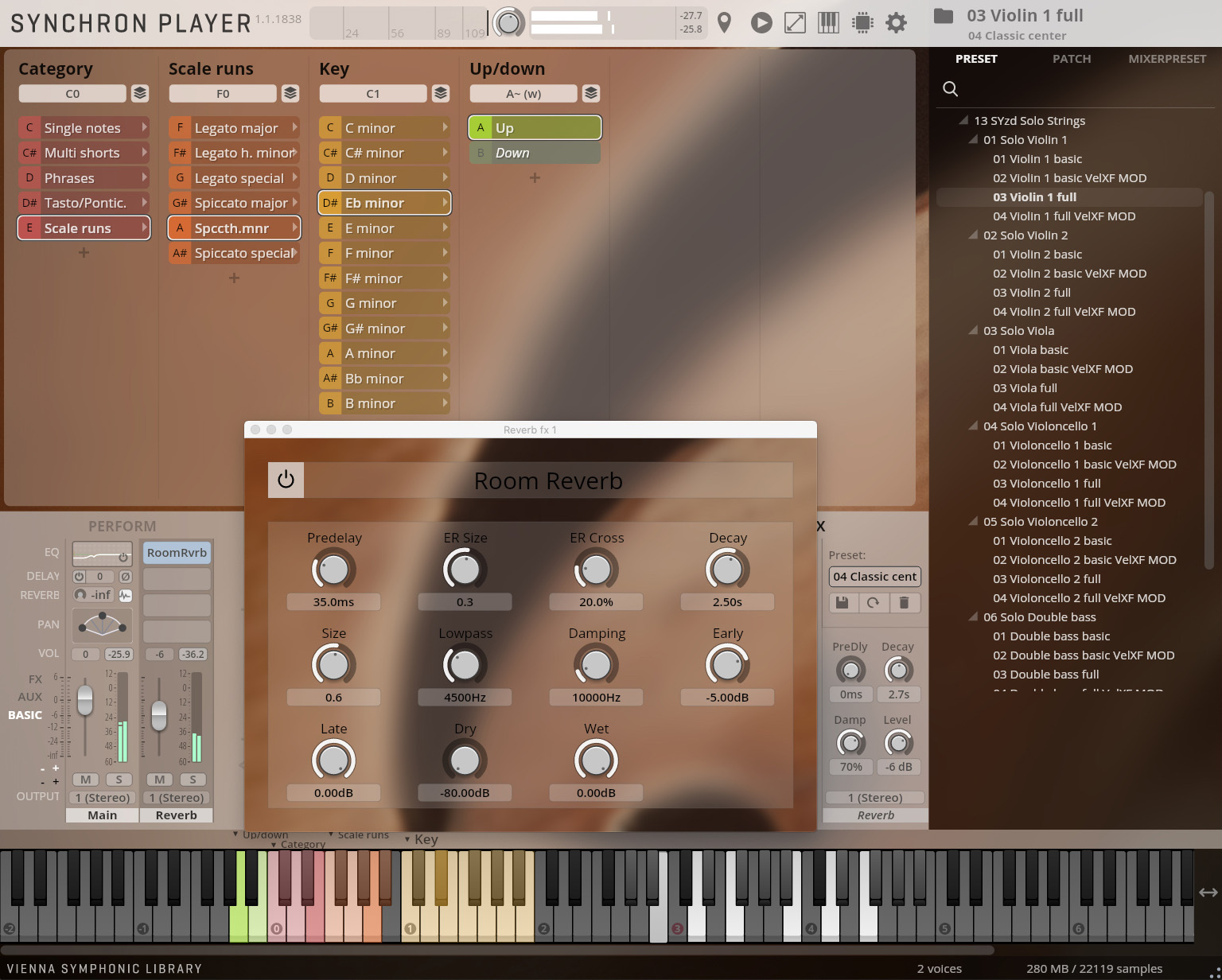This screenshot has width=1222, height=980.
Task: Save the current reverb preset
Action: pyautogui.click(x=843, y=603)
